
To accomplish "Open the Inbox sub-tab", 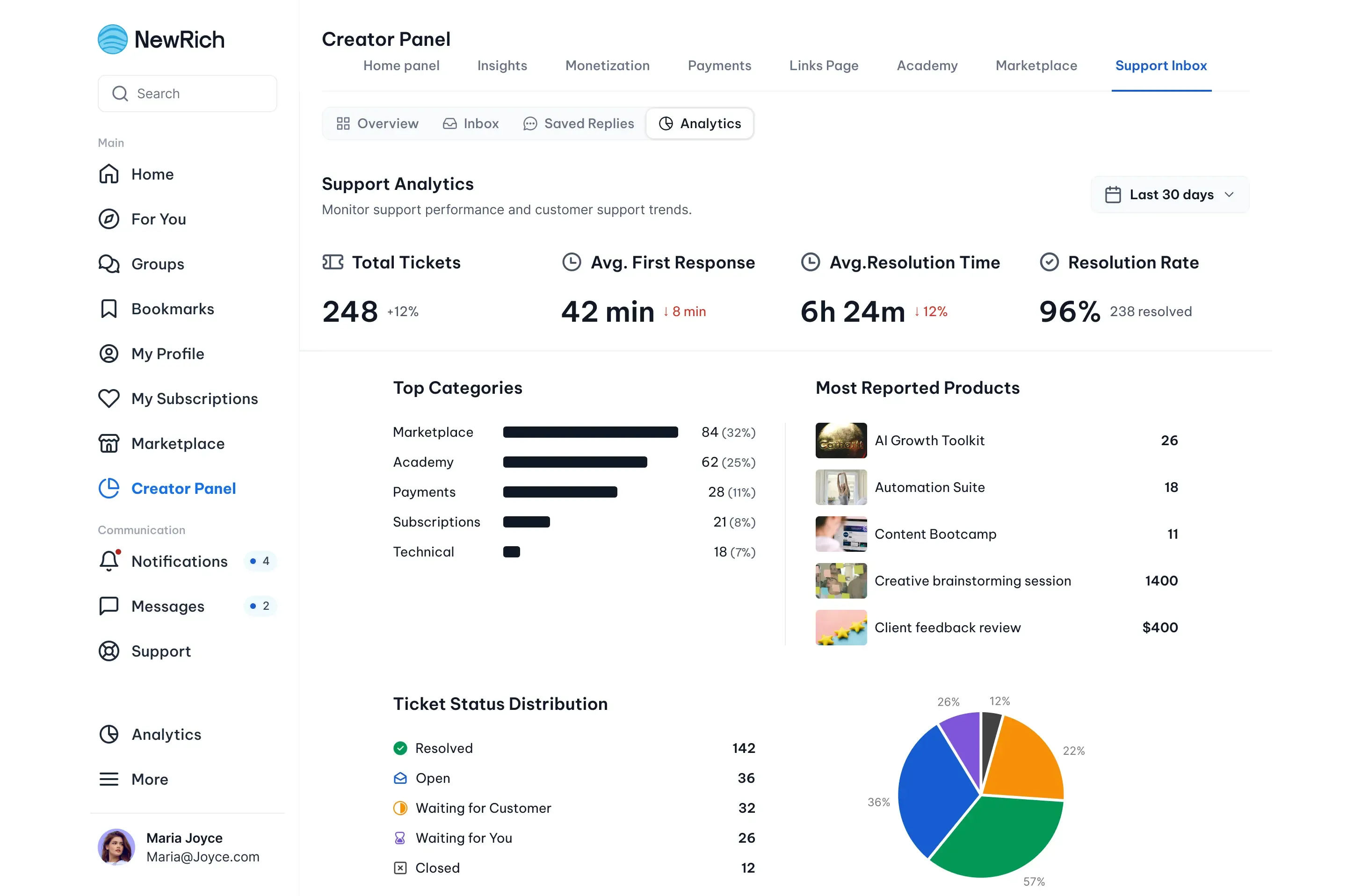I will click(x=471, y=123).
